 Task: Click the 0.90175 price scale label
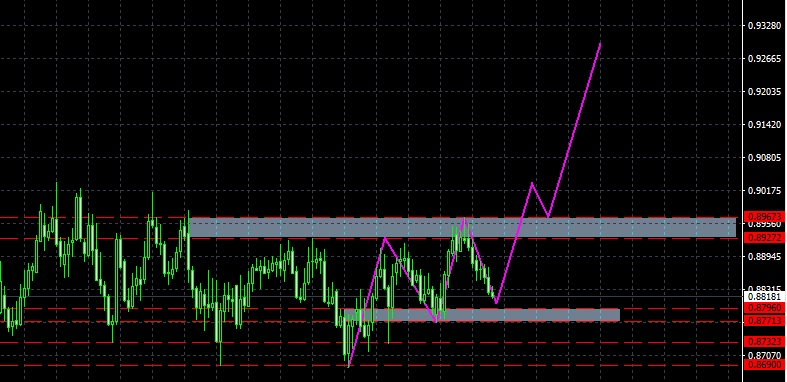[764, 191]
